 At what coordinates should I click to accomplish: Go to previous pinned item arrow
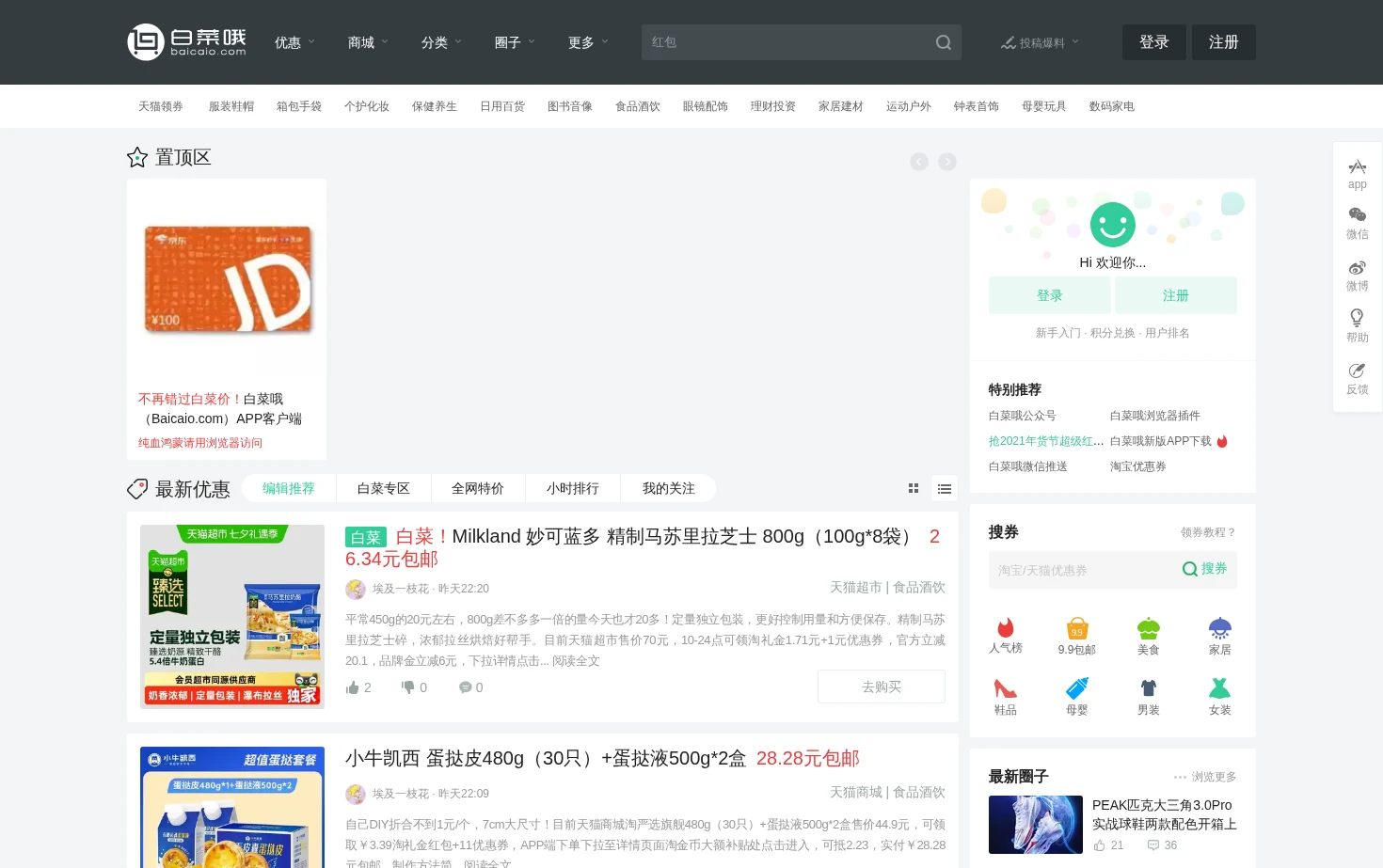coord(919,162)
